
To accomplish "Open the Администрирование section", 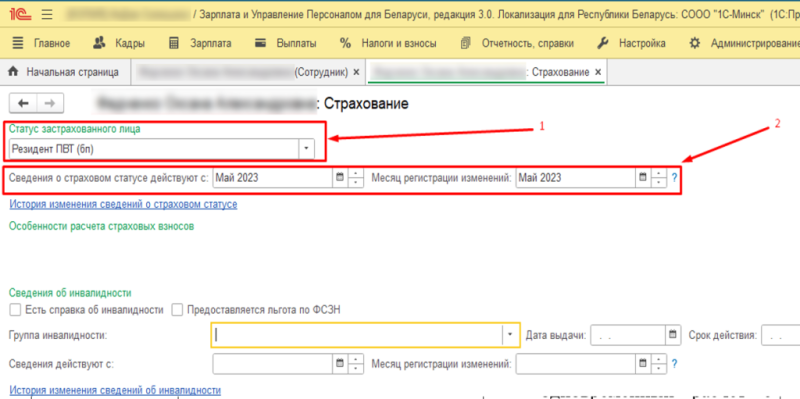I will pos(744,43).
